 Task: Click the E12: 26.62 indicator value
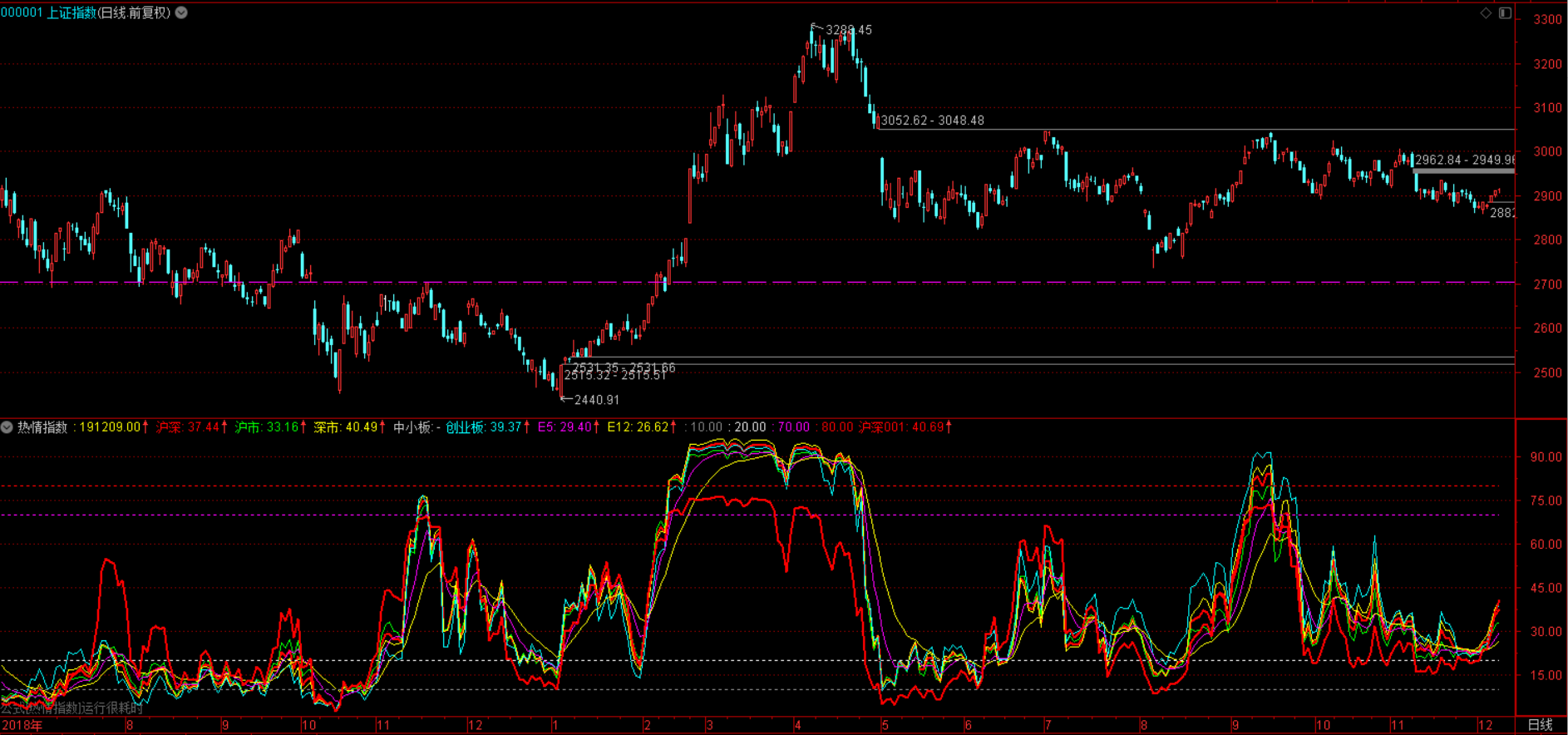point(638,427)
